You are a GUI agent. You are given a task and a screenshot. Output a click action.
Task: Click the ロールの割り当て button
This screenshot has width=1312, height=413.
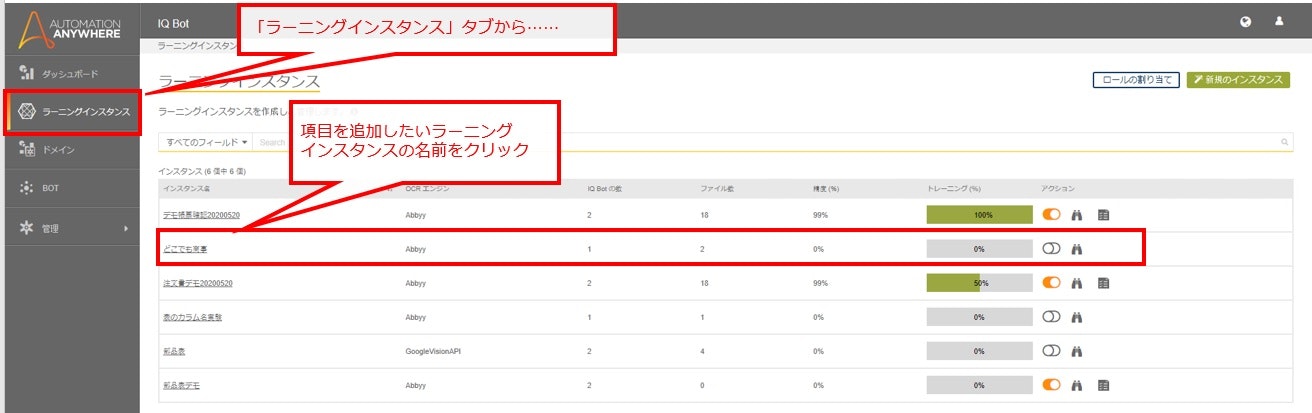click(1137, 80)
